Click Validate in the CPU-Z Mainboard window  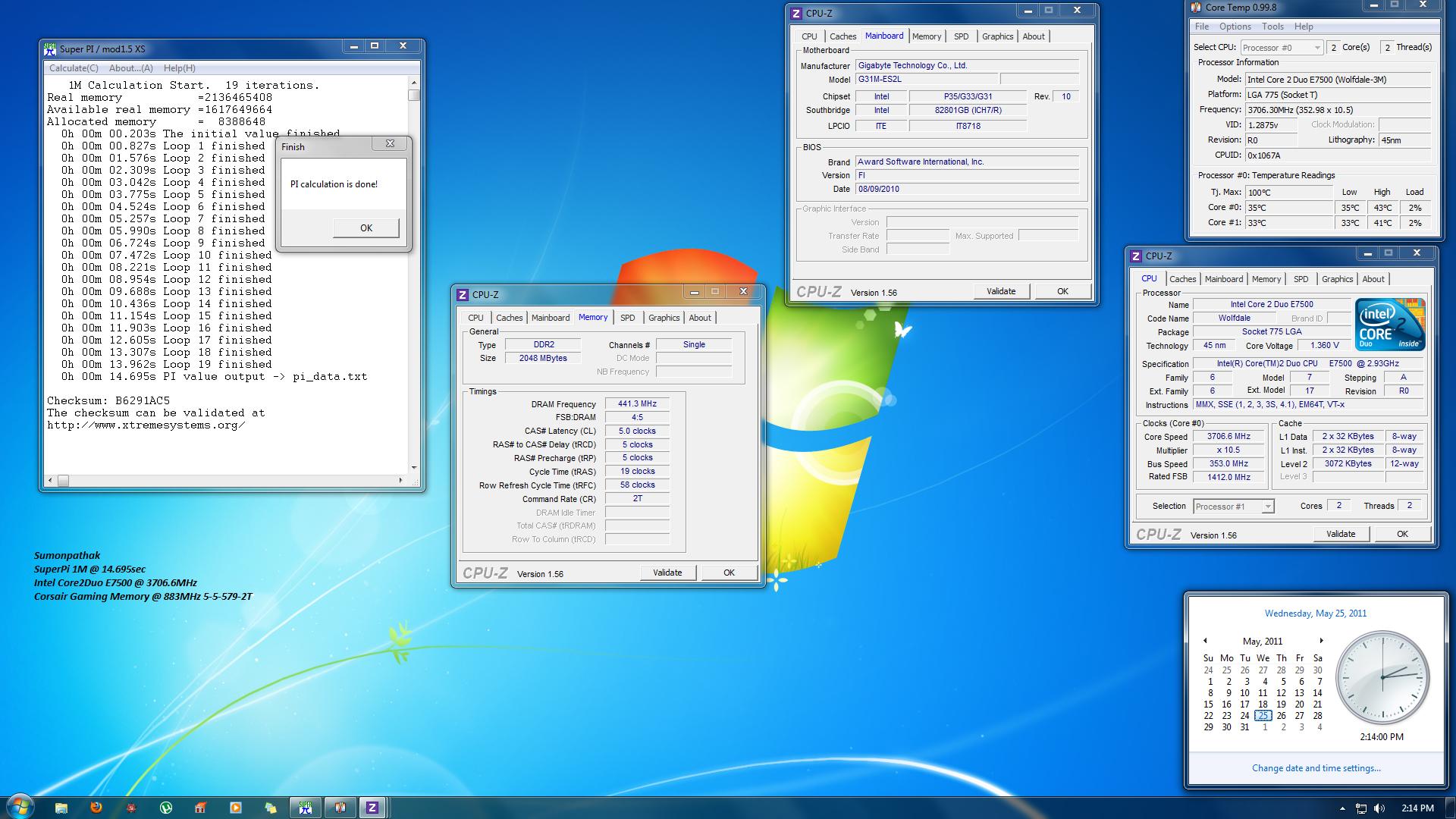(x=1001, y=291)
